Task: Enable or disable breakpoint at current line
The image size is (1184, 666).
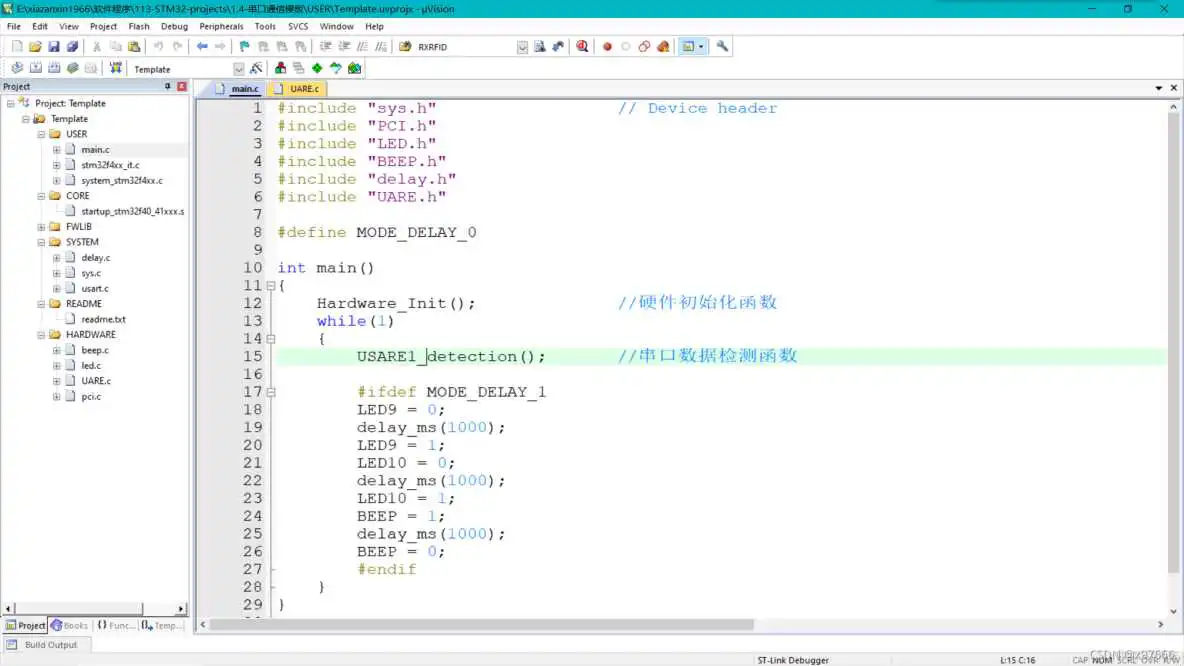Action: click(x=625, y=46)
